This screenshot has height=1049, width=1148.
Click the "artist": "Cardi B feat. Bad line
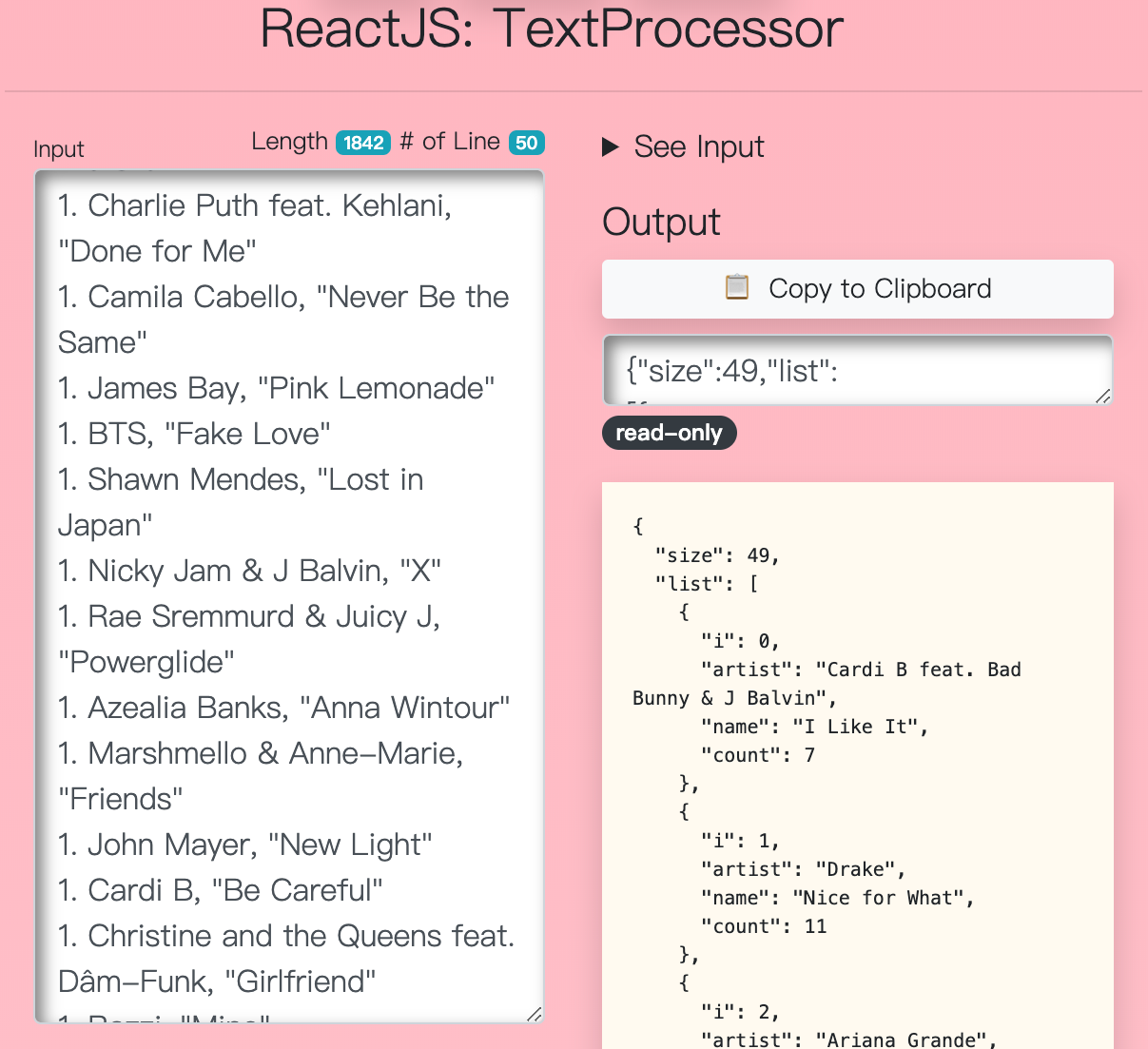click(861, 670)
